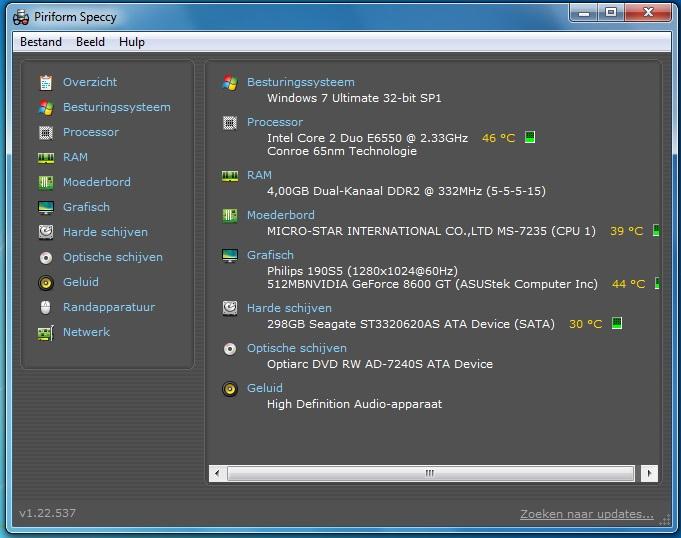The width and height of the screenshot is (681, 538).
Task: Click the Processor heading link in summary
Action: click(x=275, y=122)
